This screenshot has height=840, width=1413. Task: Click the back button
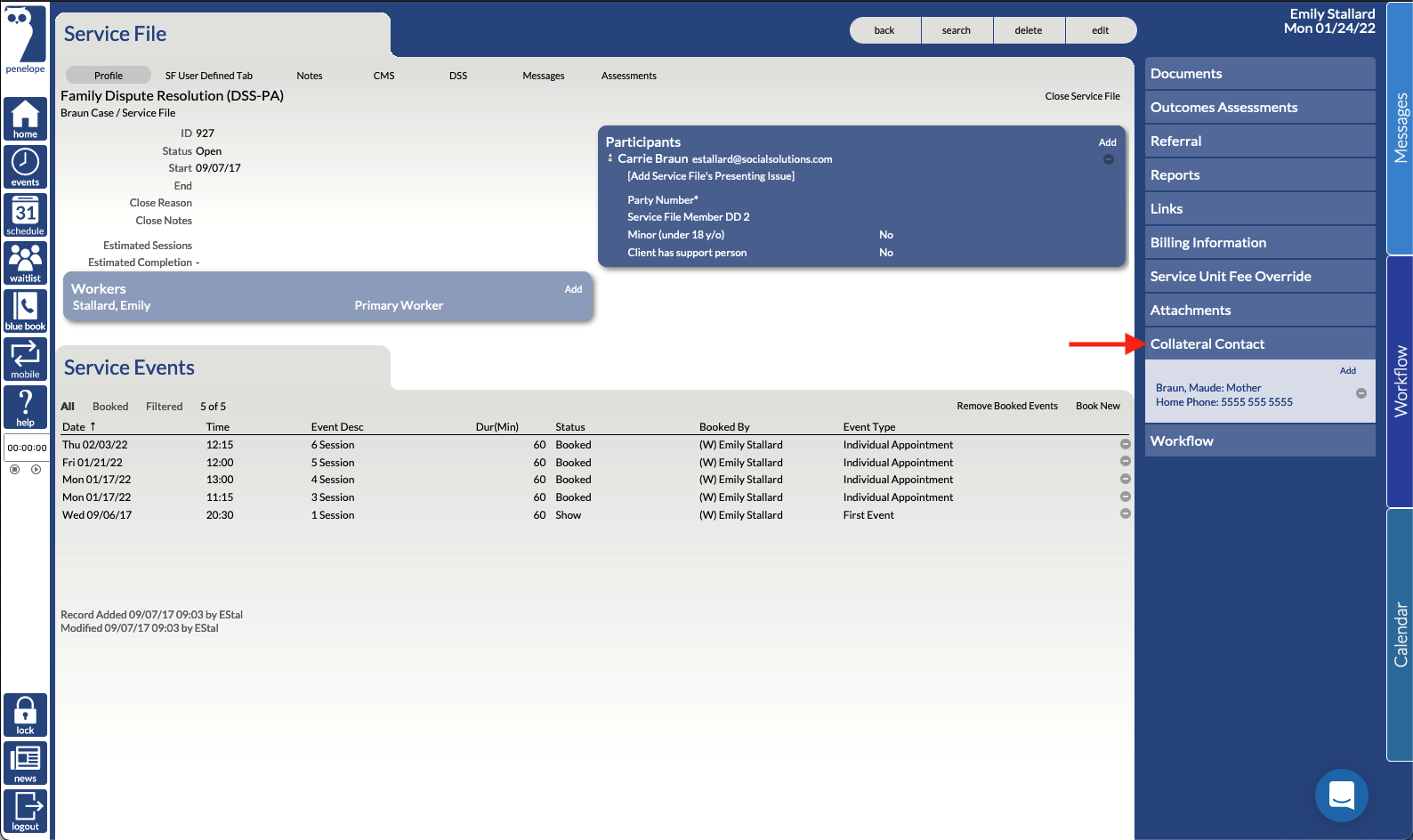click(x=884, y=30)
